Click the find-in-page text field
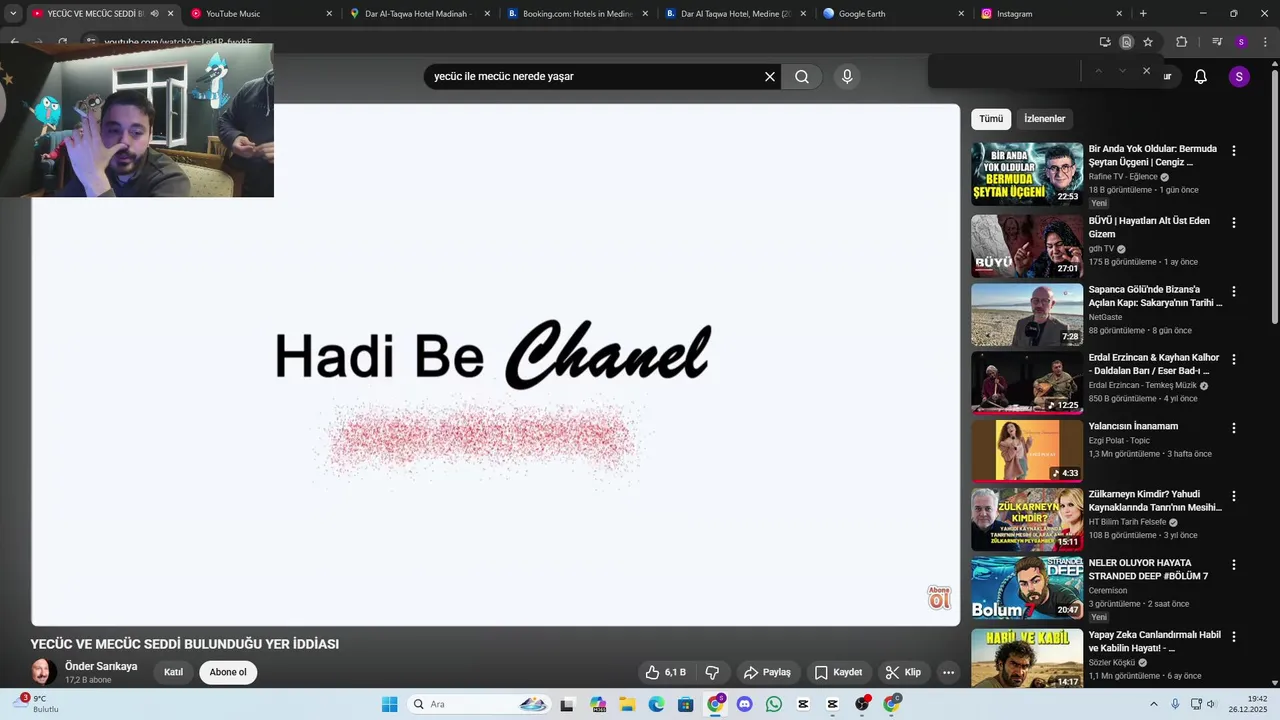This screenshot has width=1280, height=720. (x=1005, y=71)
